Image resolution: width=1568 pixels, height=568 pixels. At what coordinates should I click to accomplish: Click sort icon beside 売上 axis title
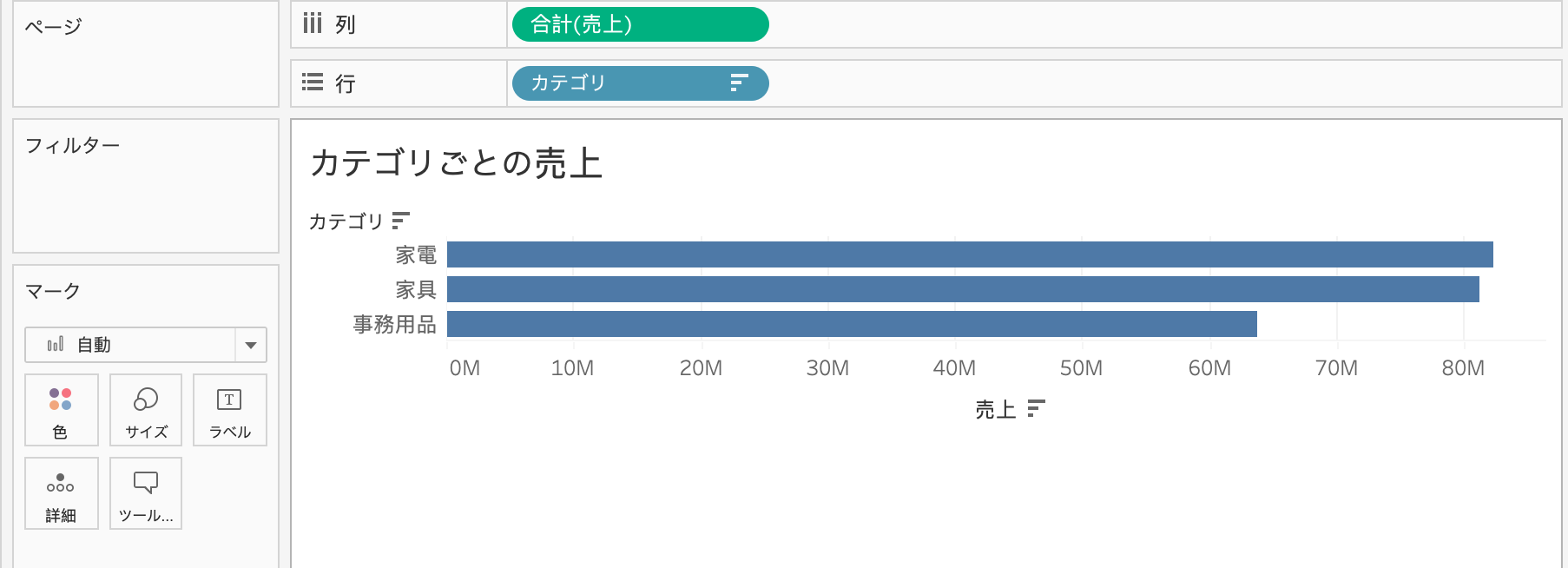pos(1036,408)
